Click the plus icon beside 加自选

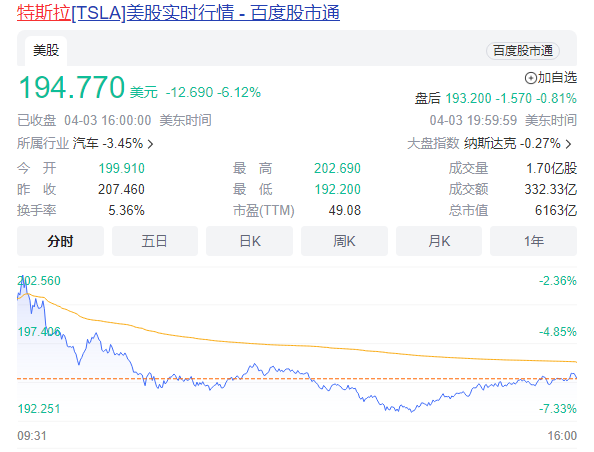tap(530, 78)
